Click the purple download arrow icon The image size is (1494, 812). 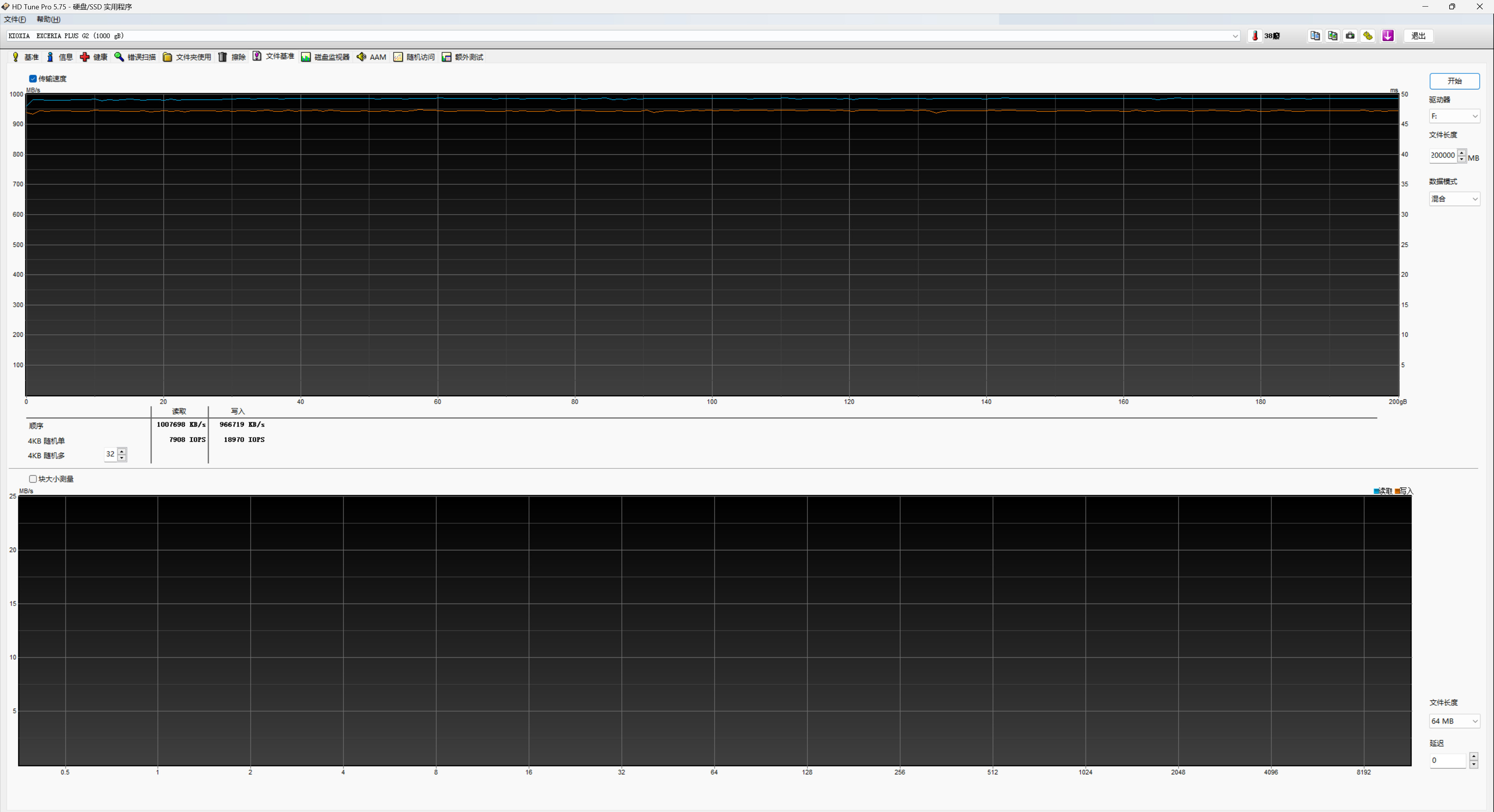pyautogui.click(x=1388, y=36)
